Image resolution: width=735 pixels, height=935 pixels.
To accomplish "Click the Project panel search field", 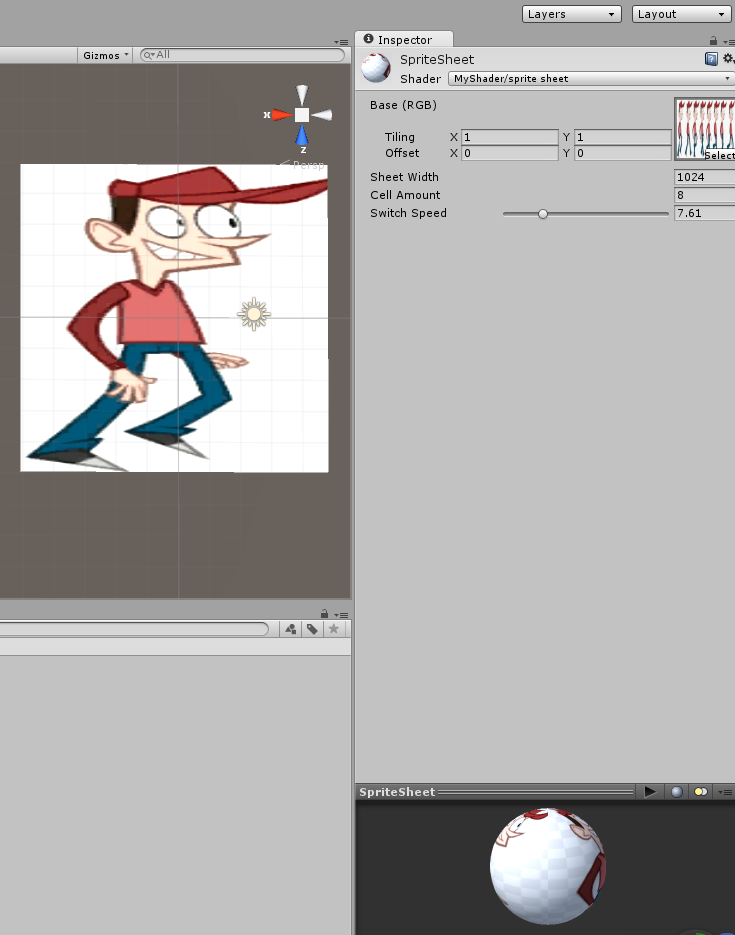I will (134, 629).
